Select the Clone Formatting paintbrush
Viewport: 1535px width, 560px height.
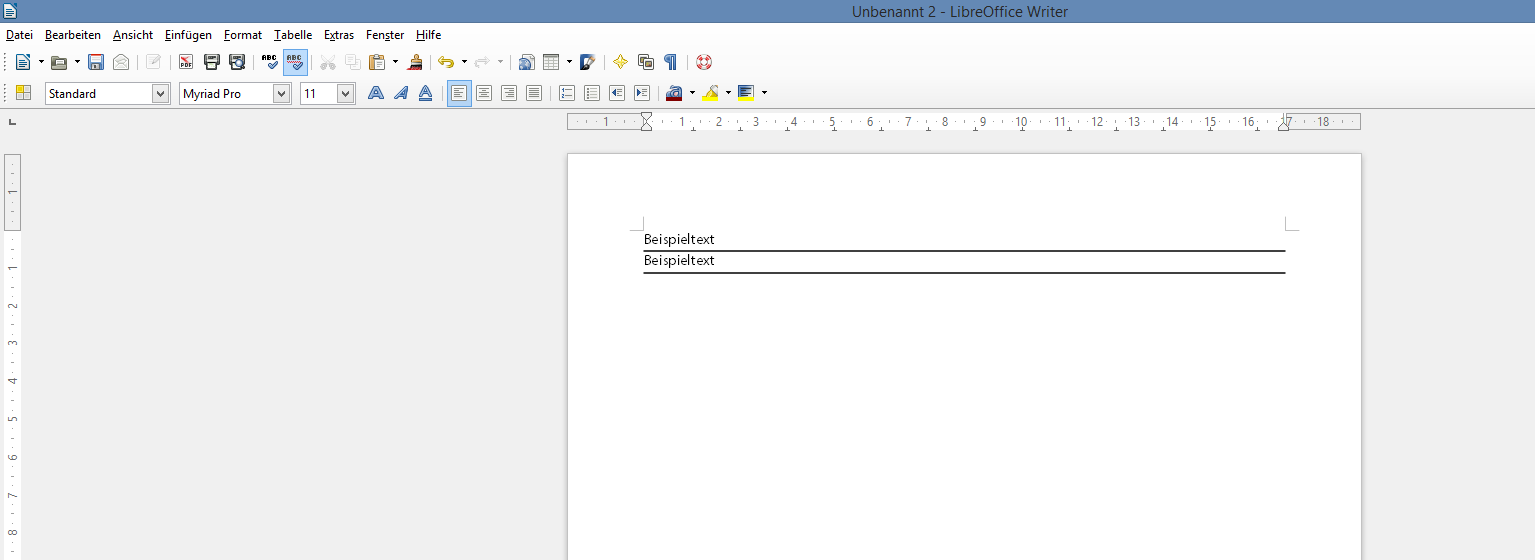point(415,62)
